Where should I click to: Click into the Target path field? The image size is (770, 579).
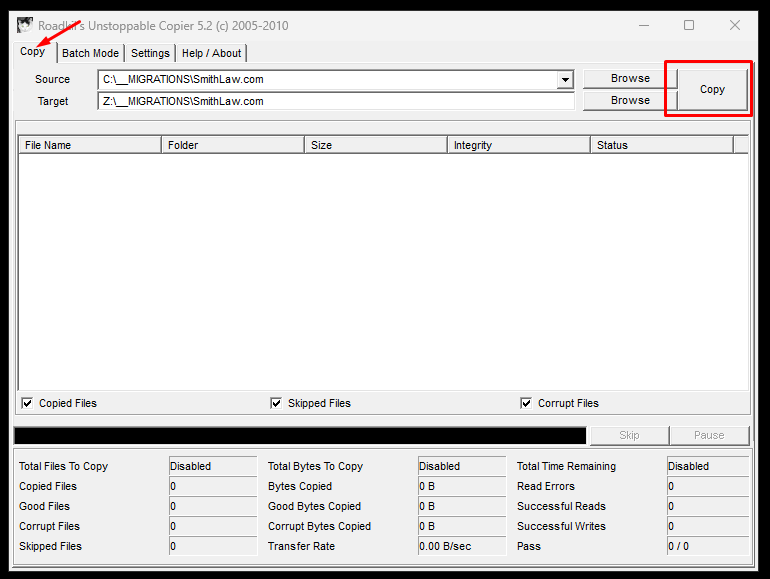tap(335, 101)
